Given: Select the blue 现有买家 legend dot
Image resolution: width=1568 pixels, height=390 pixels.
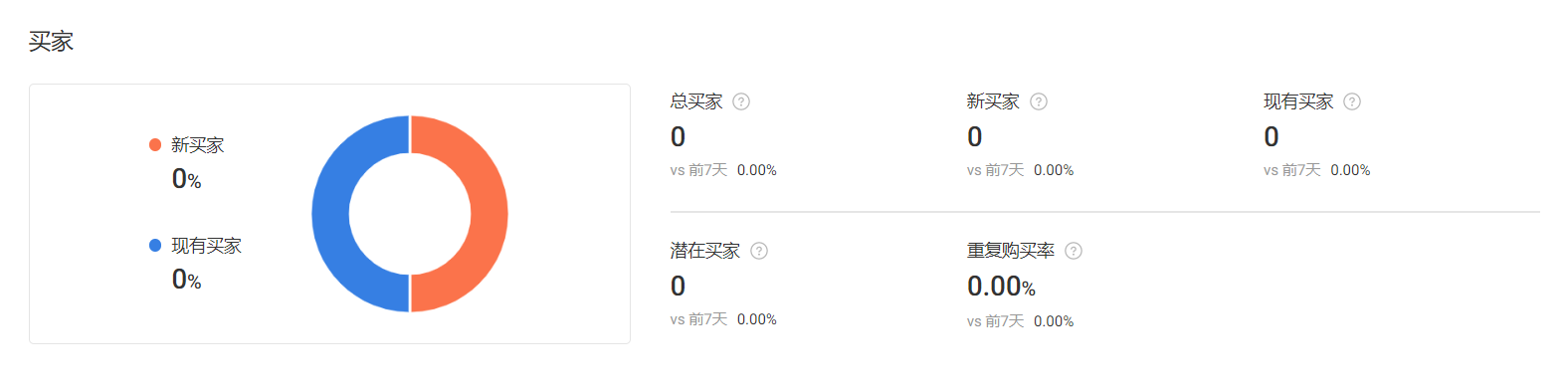Looking at the screenshot, I should [155, 245].
